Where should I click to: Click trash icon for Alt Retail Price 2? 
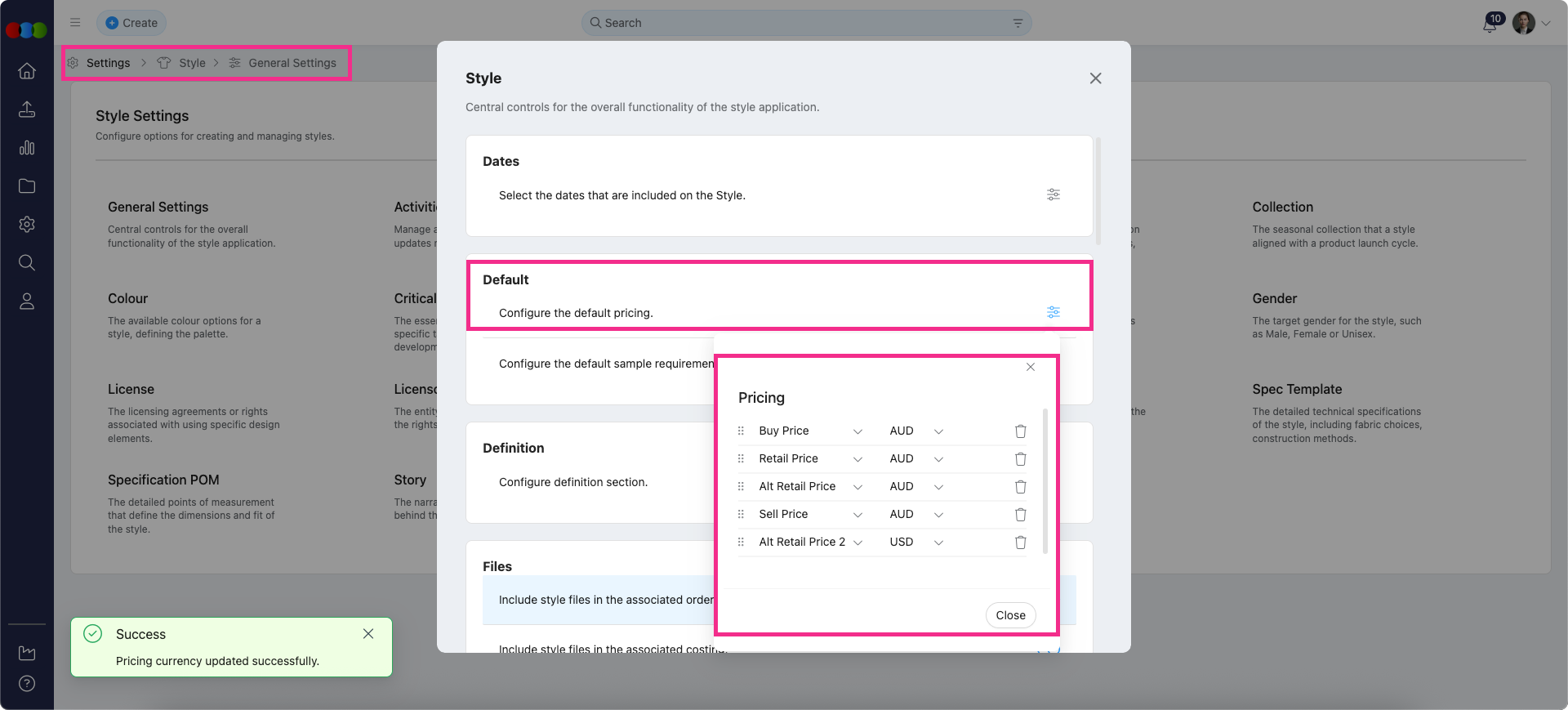[x=1020, y=543]
